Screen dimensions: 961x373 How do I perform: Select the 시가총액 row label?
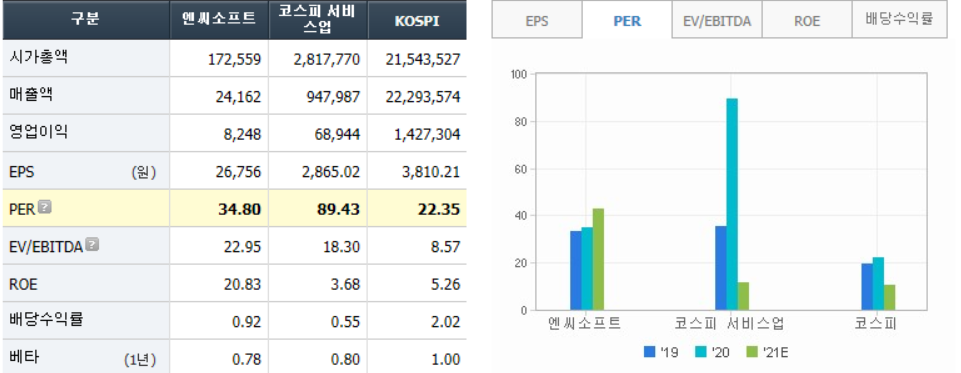tap(39, 58)
